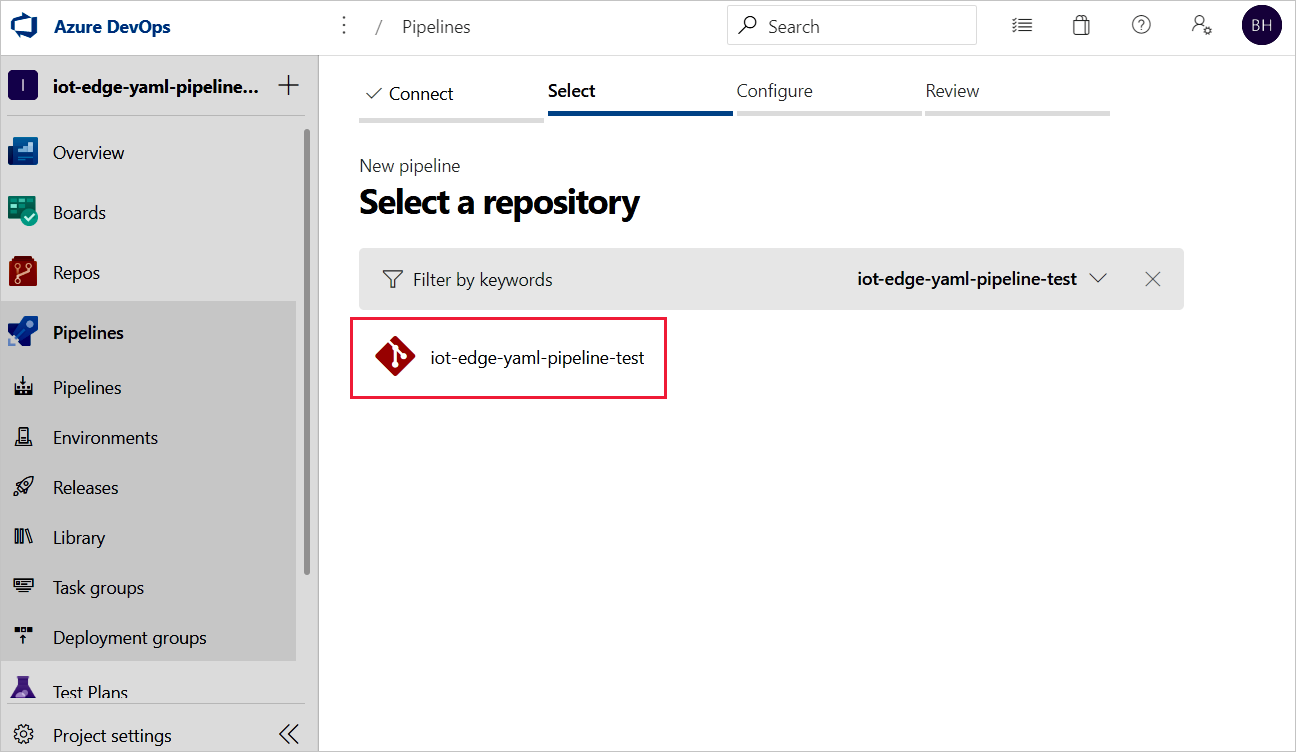
Task: Open the Releases page
Action: pyautogui.click(x=84, y=487)
